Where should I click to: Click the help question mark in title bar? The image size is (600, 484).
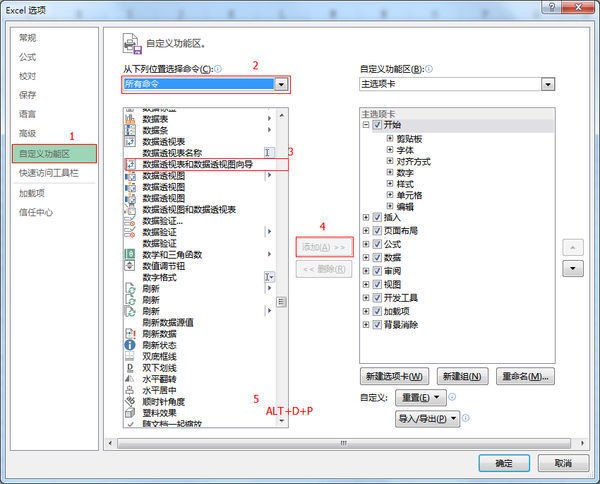click(x=552, y=7)
